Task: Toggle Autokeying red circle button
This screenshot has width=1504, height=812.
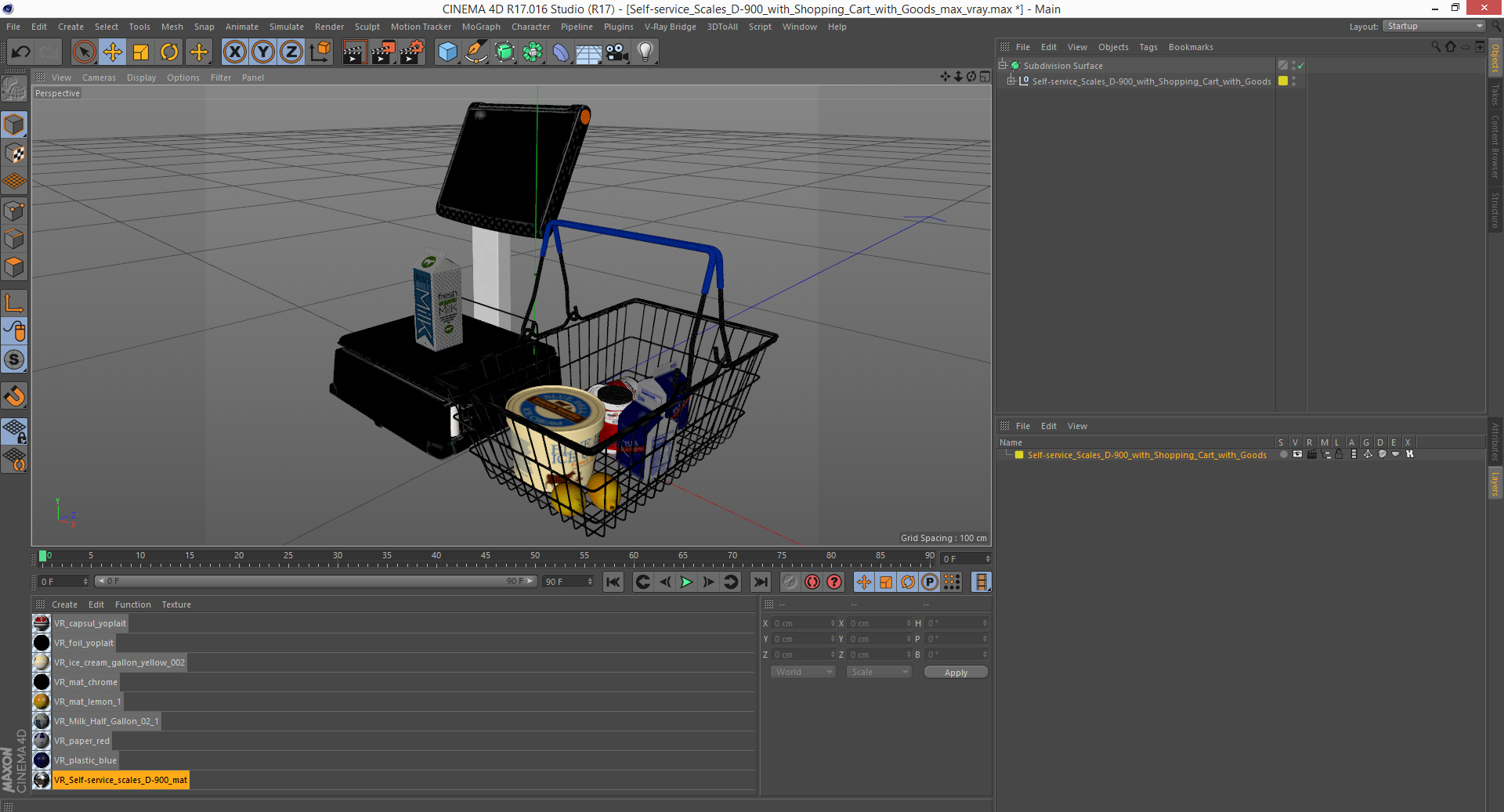Action: pos(812,582)
